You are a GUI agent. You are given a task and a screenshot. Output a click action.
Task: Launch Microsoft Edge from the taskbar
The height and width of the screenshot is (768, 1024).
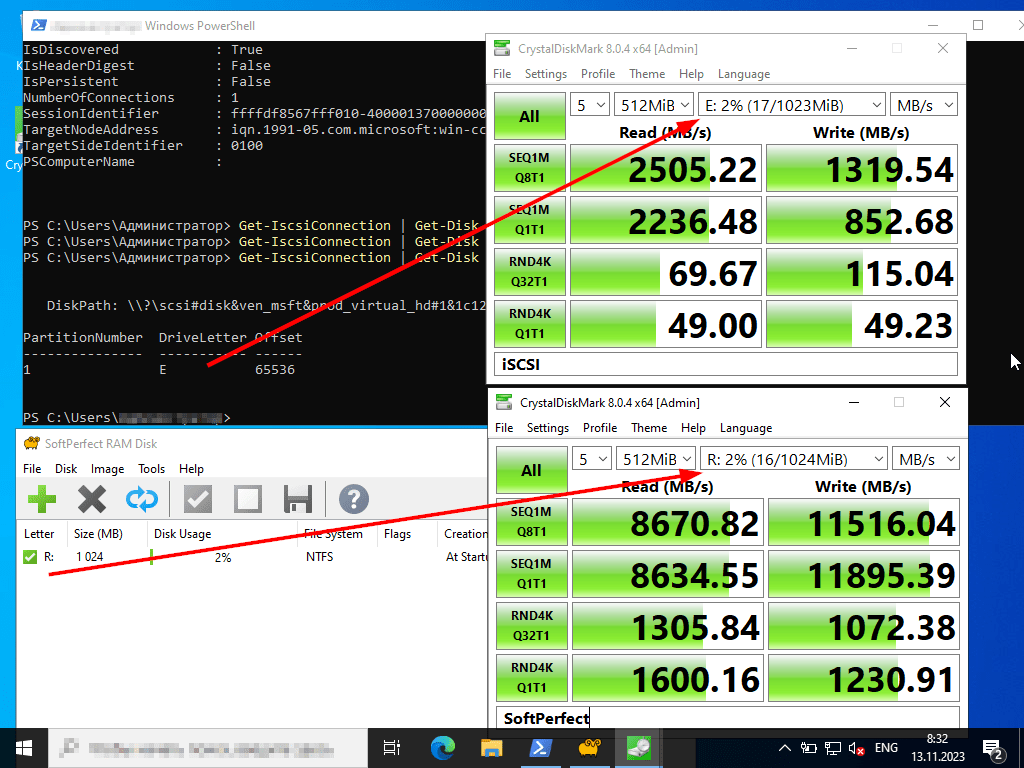[x=442, y=748]
